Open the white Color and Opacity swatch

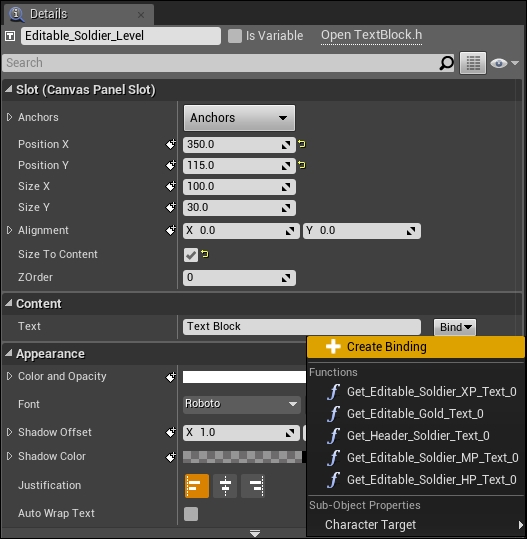244,377
